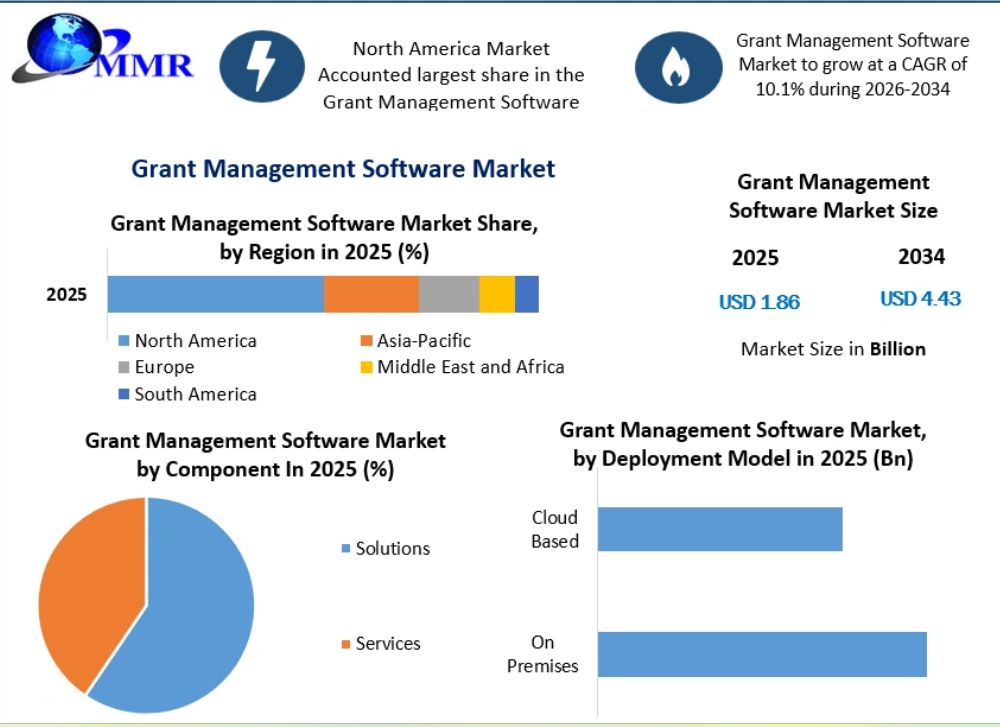Click the dark blue South America segment
The image size is (1000, 727).
(527, 294)
